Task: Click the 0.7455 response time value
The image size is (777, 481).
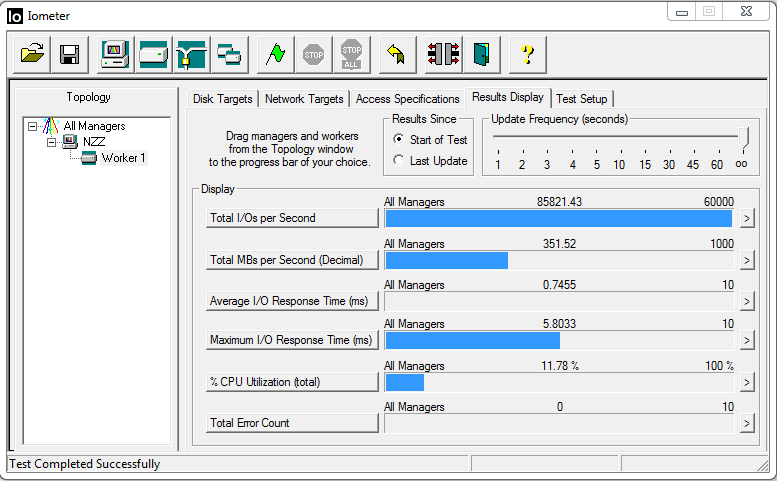Action: pyautogui.click(x=559, y=285)
